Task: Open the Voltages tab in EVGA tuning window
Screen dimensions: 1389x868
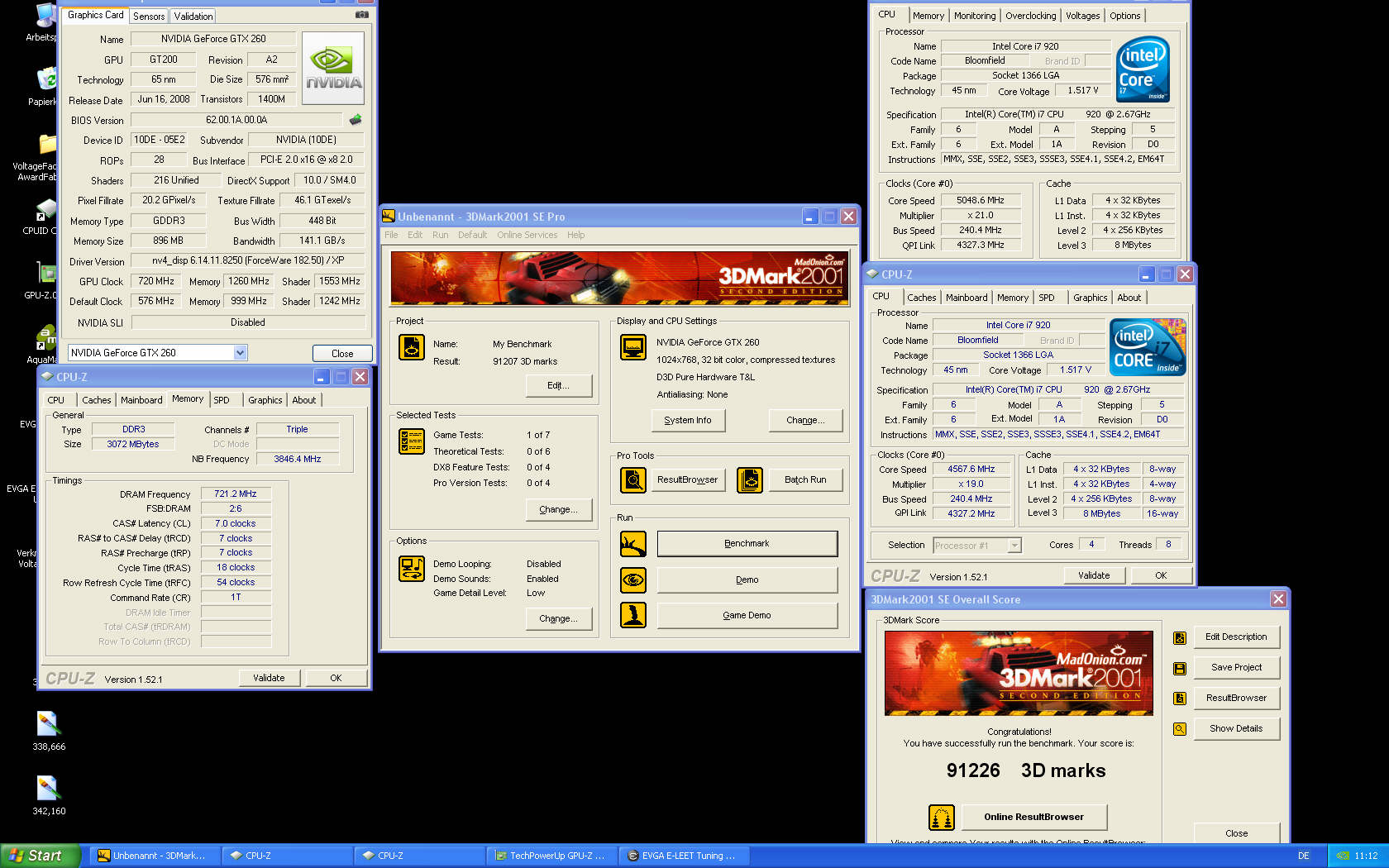Action: tap(1083, 16)
